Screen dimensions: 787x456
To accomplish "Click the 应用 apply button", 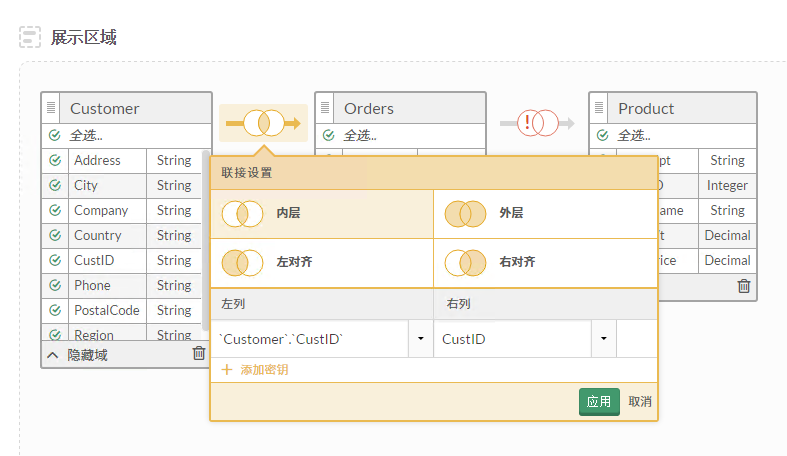I will tap(599, 401).
